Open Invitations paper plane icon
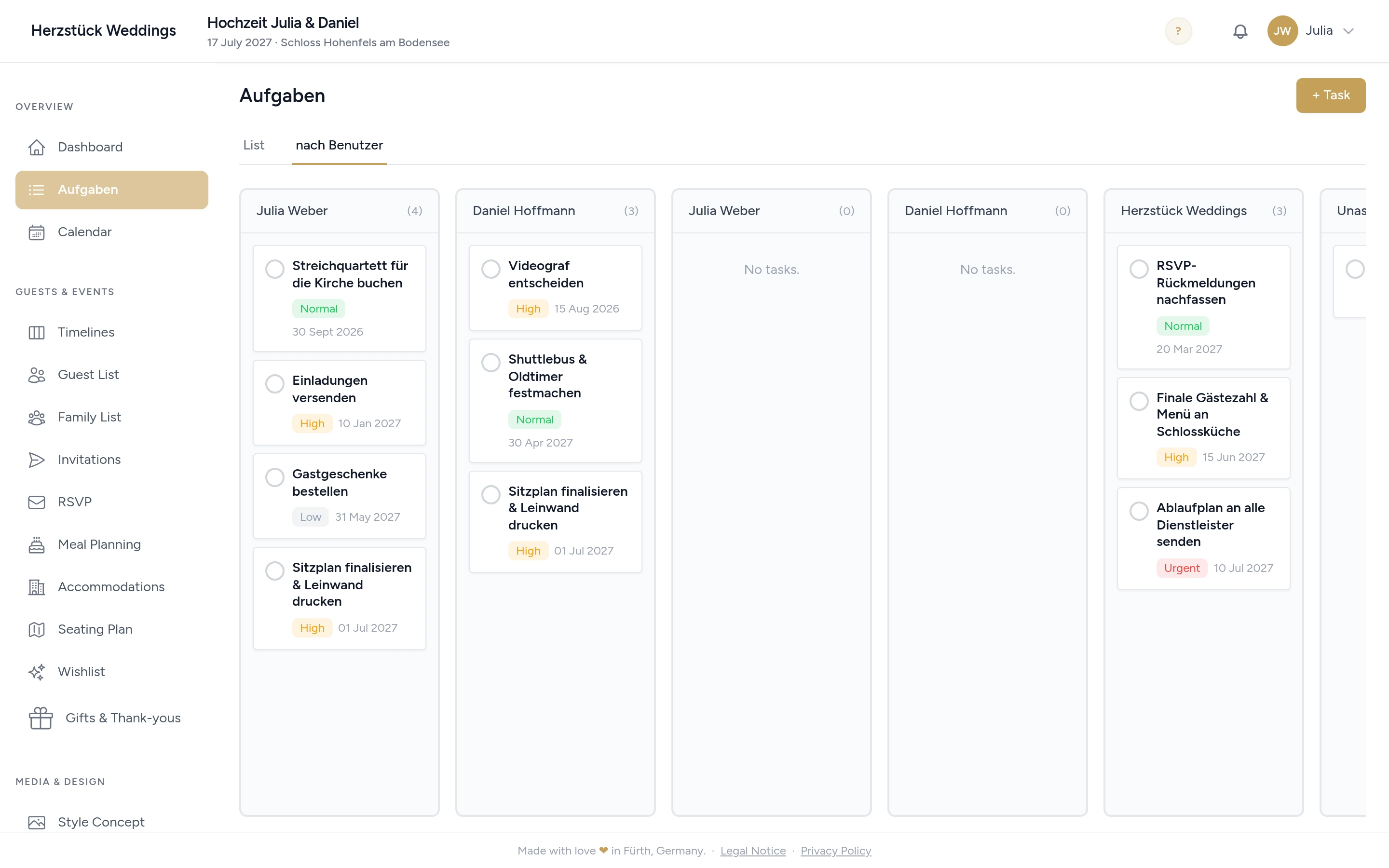 [x=37, y=459]
